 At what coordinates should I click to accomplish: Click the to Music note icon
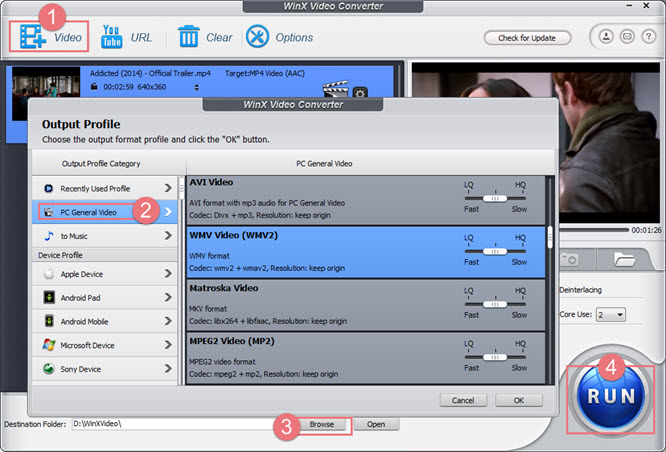coord(48,236)
